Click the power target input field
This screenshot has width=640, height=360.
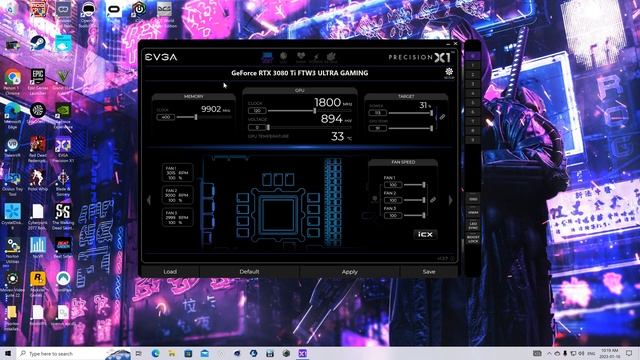(x=378, y=113)
